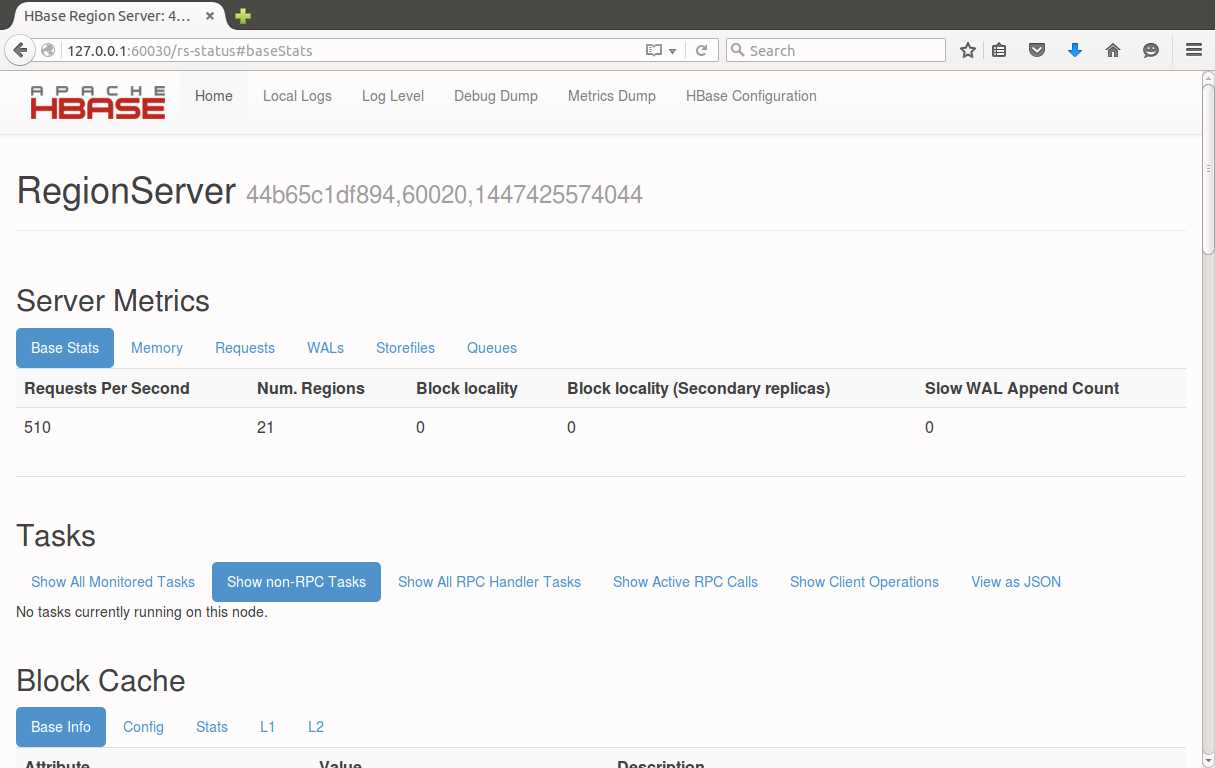Open a new browser tab with the plus button
The height and width of the screenshot is (768, 1215).
(241, 16)
